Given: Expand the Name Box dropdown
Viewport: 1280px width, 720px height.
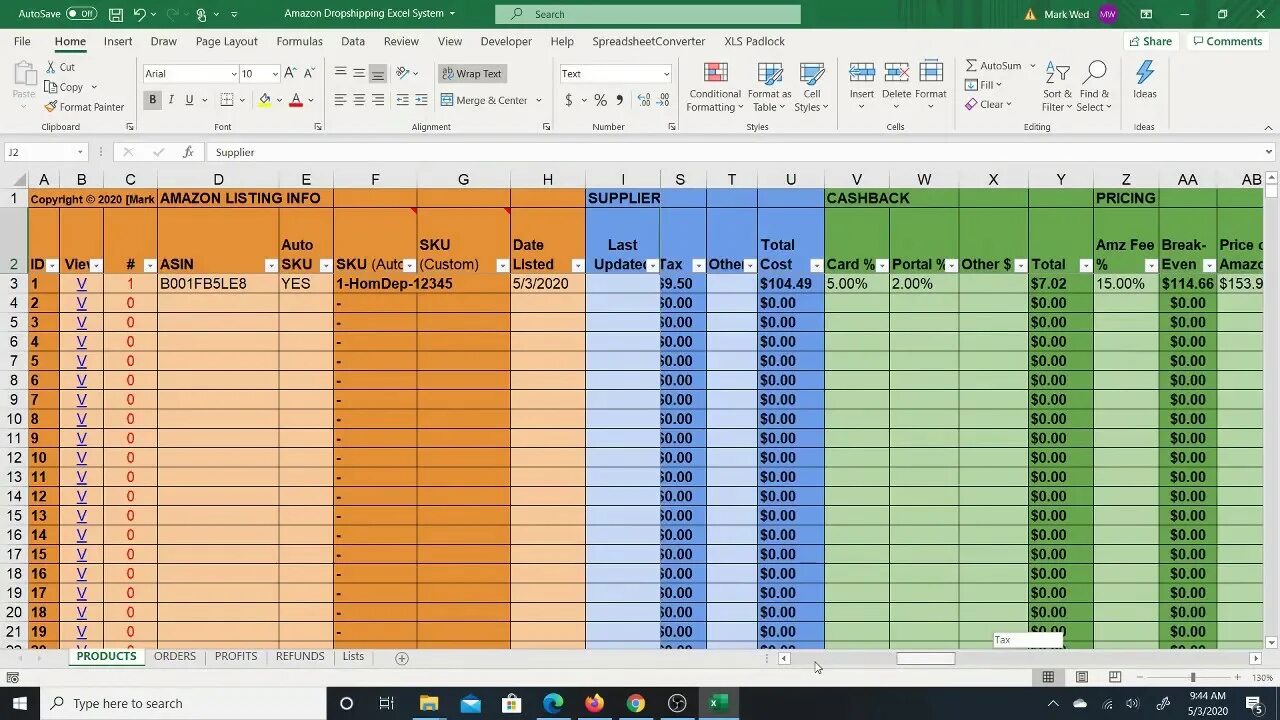Looking at the screenshot, I should coord(80,152).
